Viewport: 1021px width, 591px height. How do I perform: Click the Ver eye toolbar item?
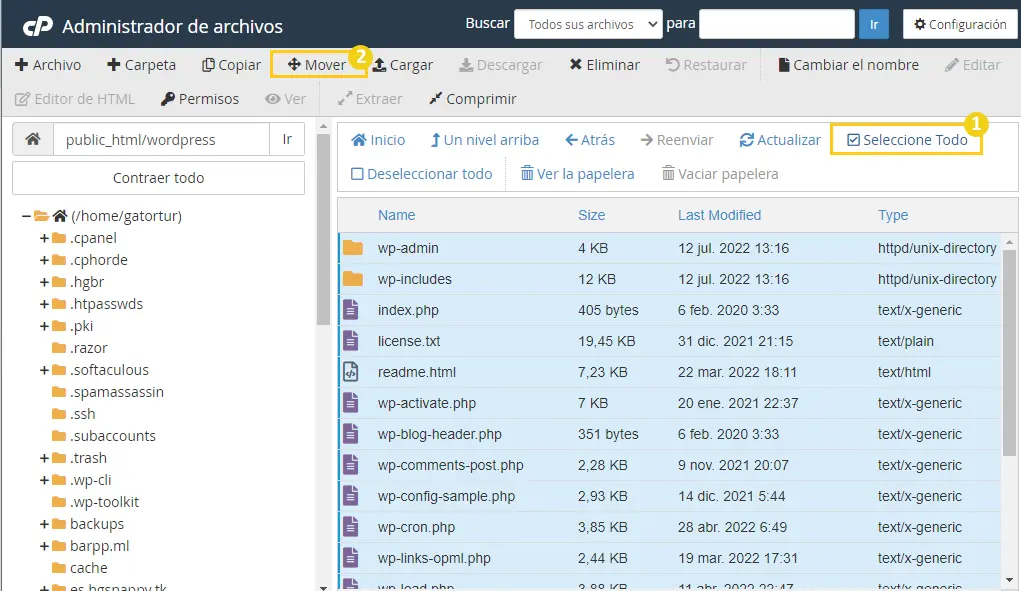(285, 99)
